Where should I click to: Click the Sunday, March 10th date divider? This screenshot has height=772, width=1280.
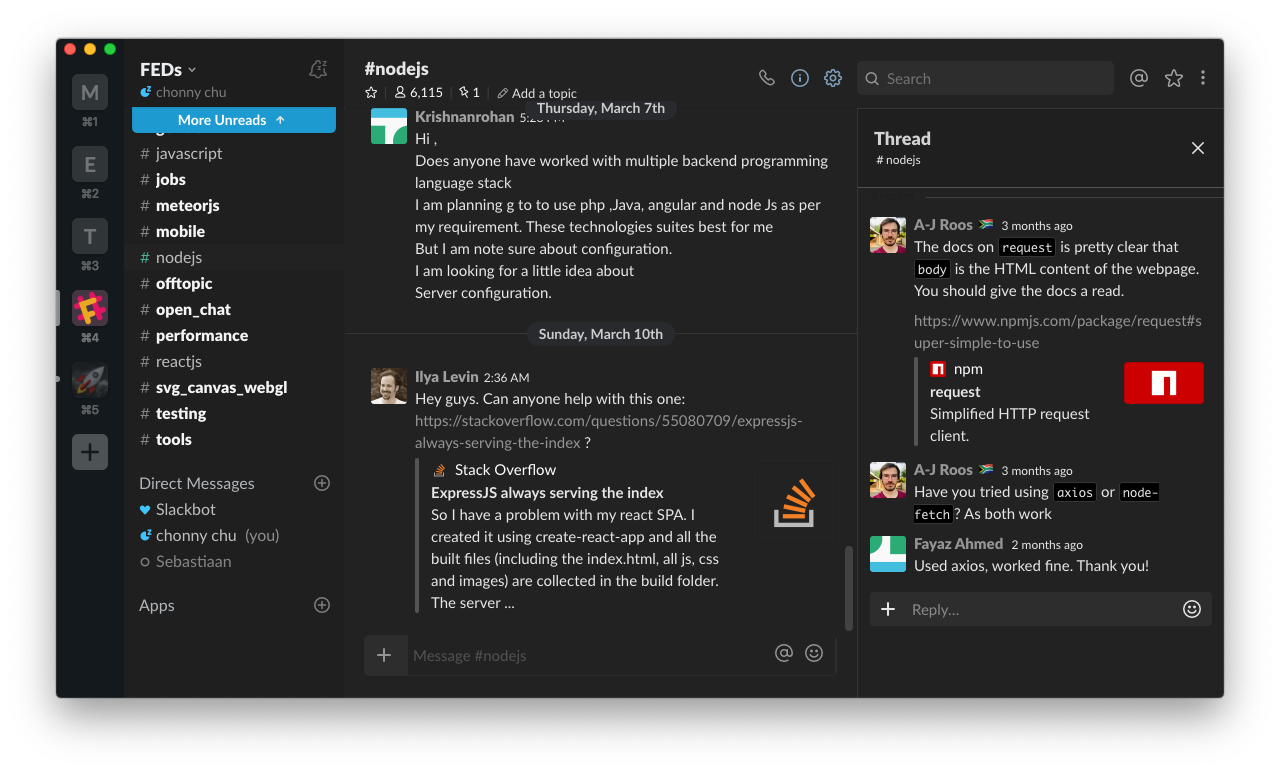click(600, 334)
